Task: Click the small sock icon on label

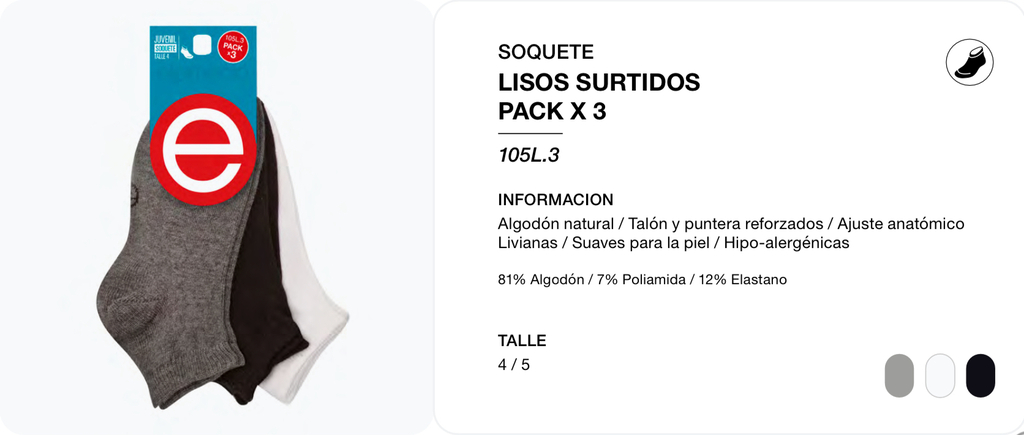Action: click(x=186, y=54)
